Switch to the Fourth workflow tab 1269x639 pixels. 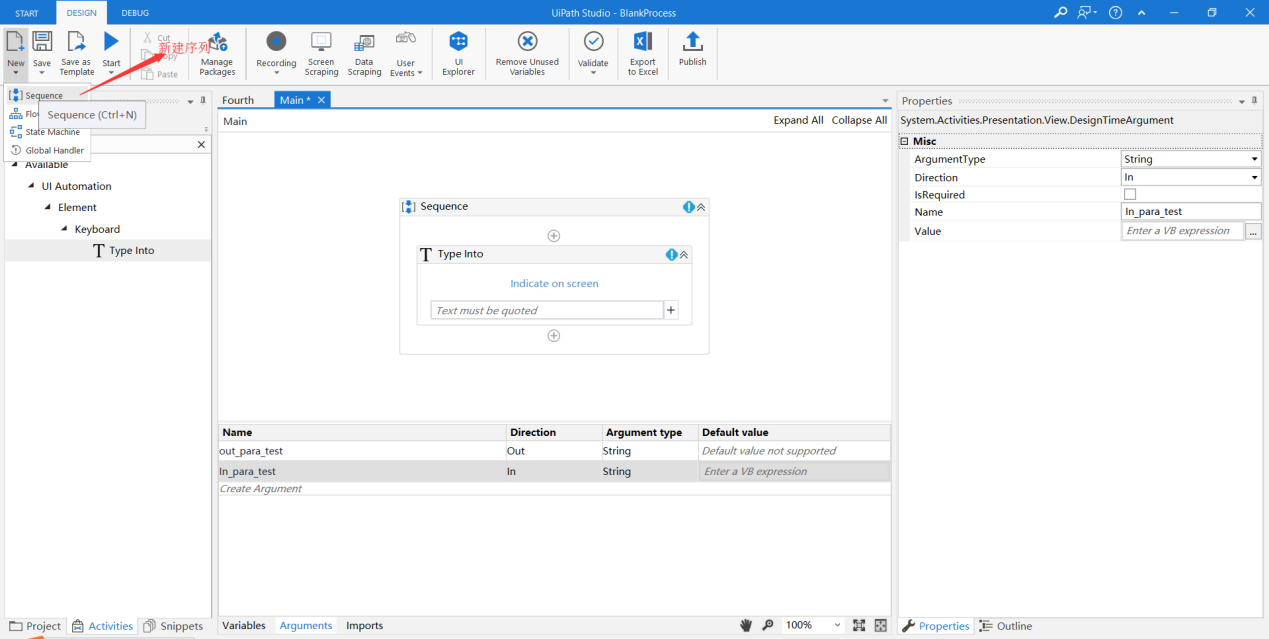(x=239, y=100)
